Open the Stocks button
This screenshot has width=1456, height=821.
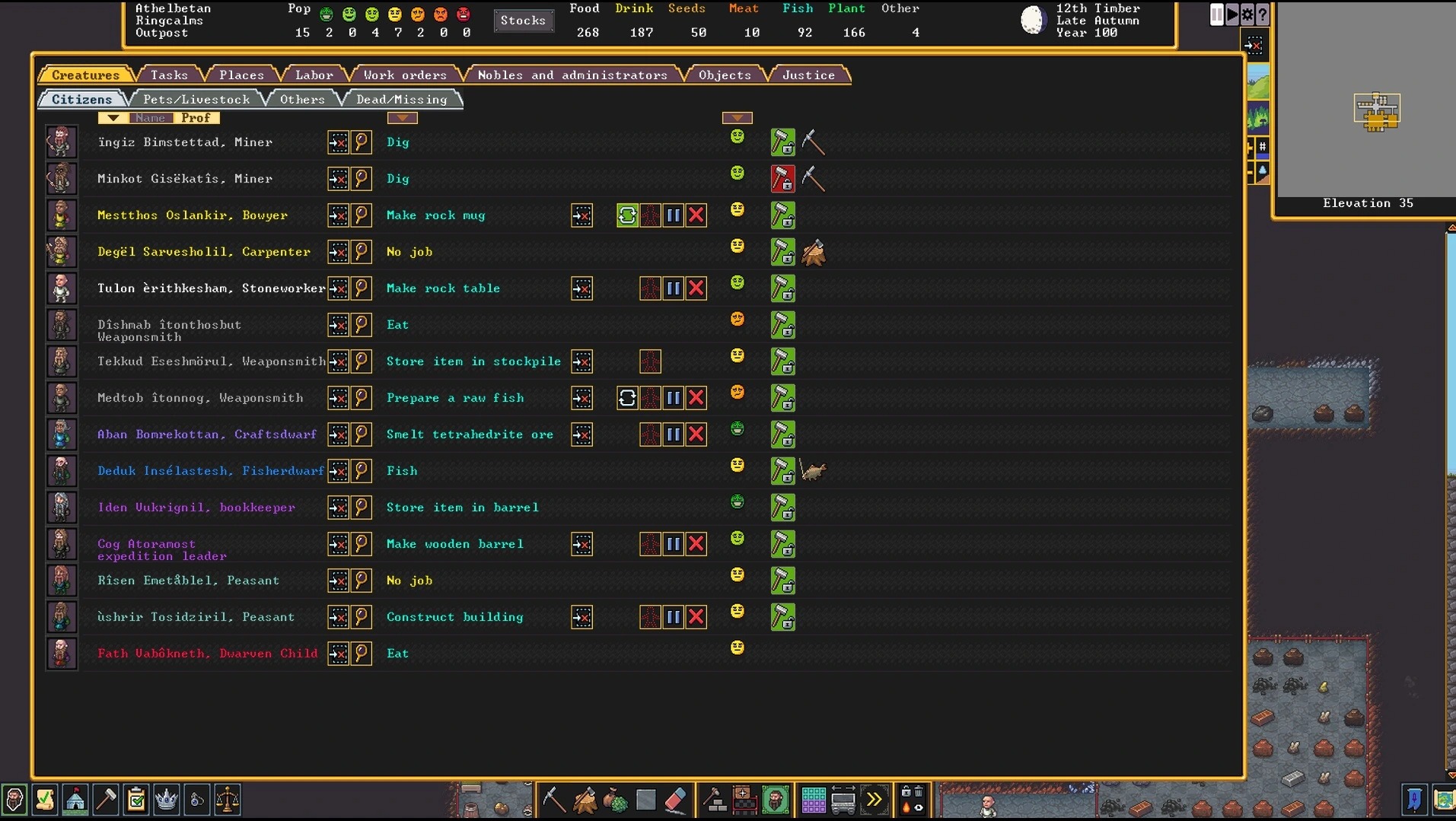point(523,21)
